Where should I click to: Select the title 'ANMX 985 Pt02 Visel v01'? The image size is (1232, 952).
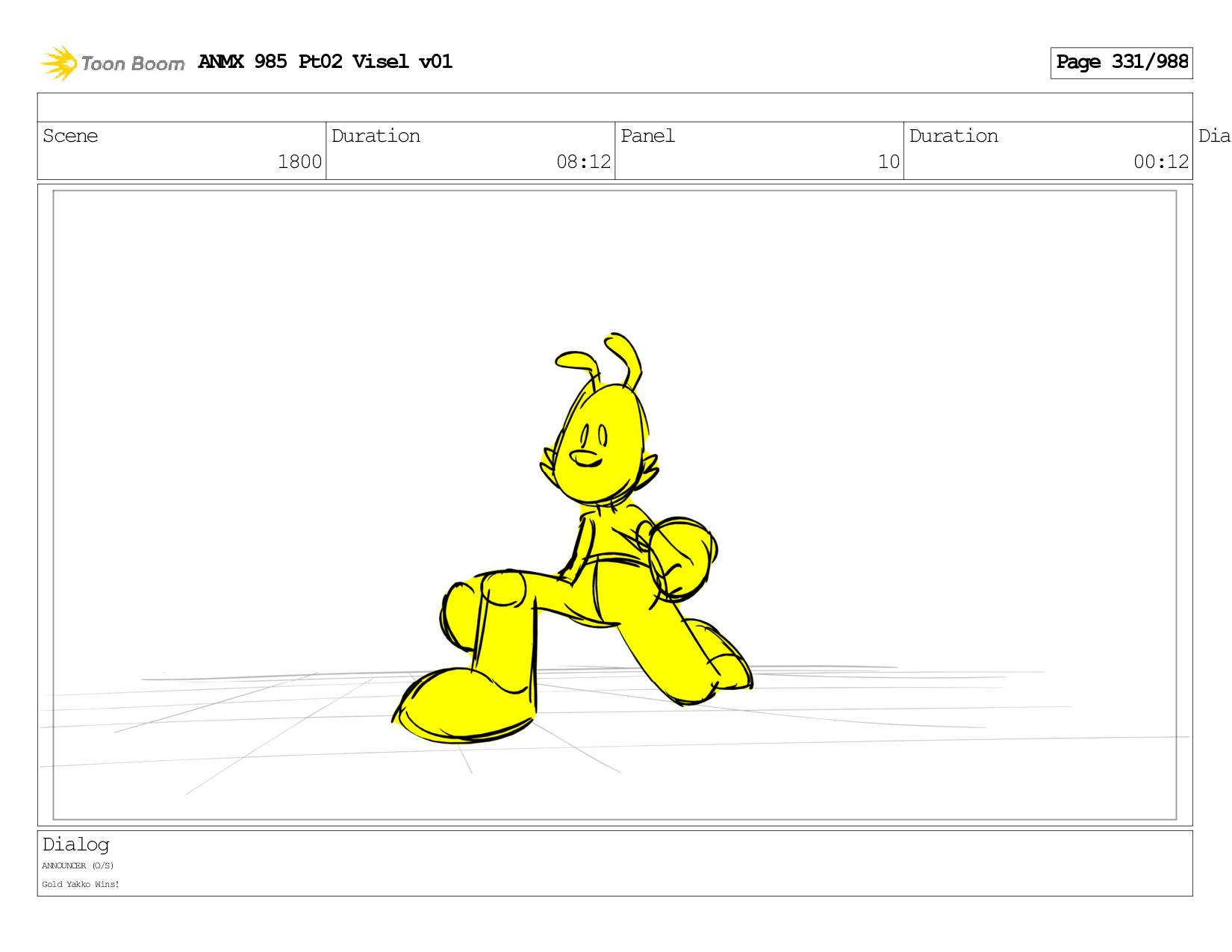tap(326, 61)
